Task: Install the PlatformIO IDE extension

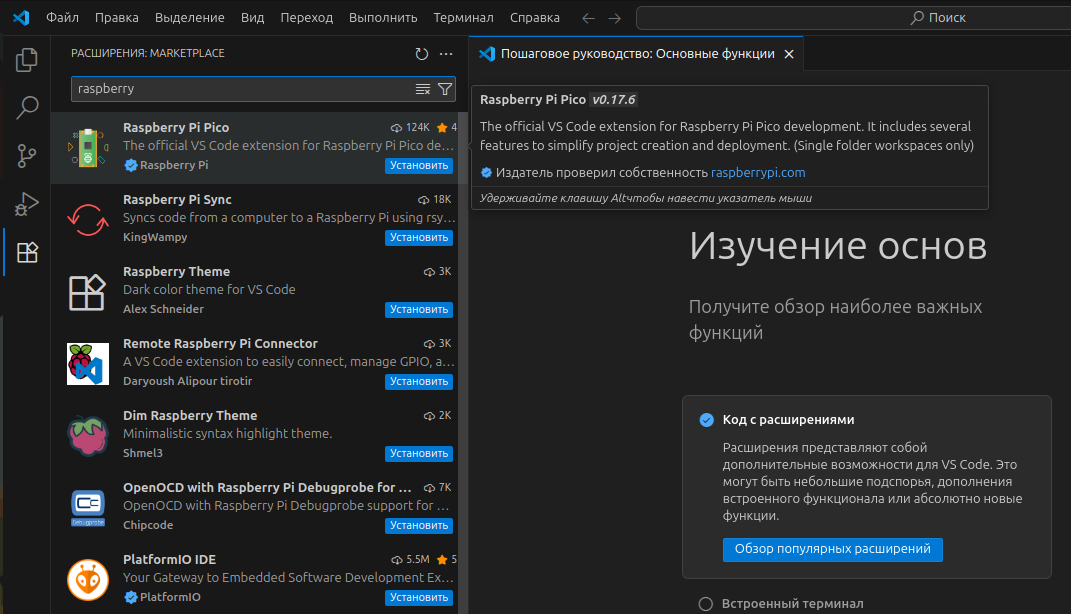Action: 419,598
